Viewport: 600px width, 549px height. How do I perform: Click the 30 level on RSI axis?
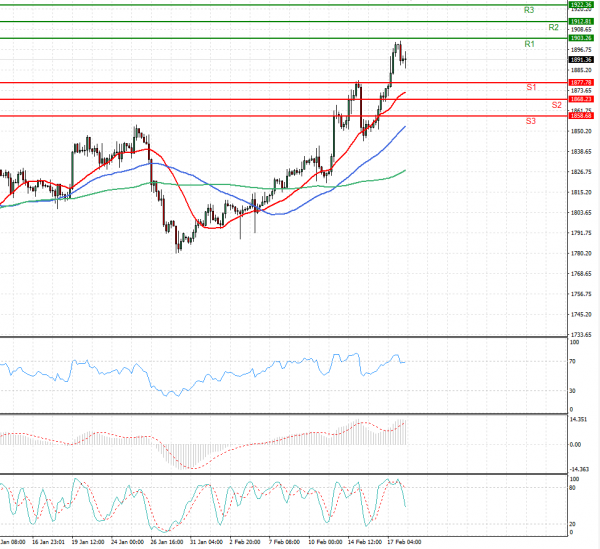572,391
